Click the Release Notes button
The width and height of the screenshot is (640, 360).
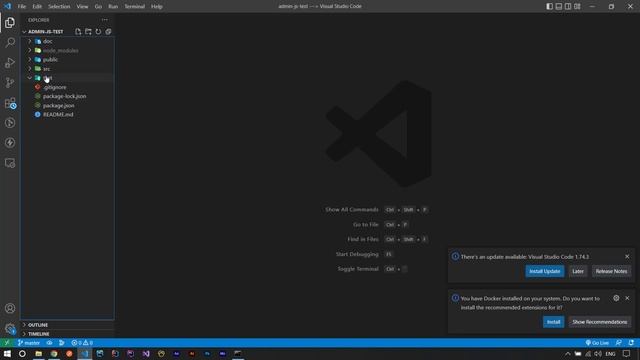[611, 271]
